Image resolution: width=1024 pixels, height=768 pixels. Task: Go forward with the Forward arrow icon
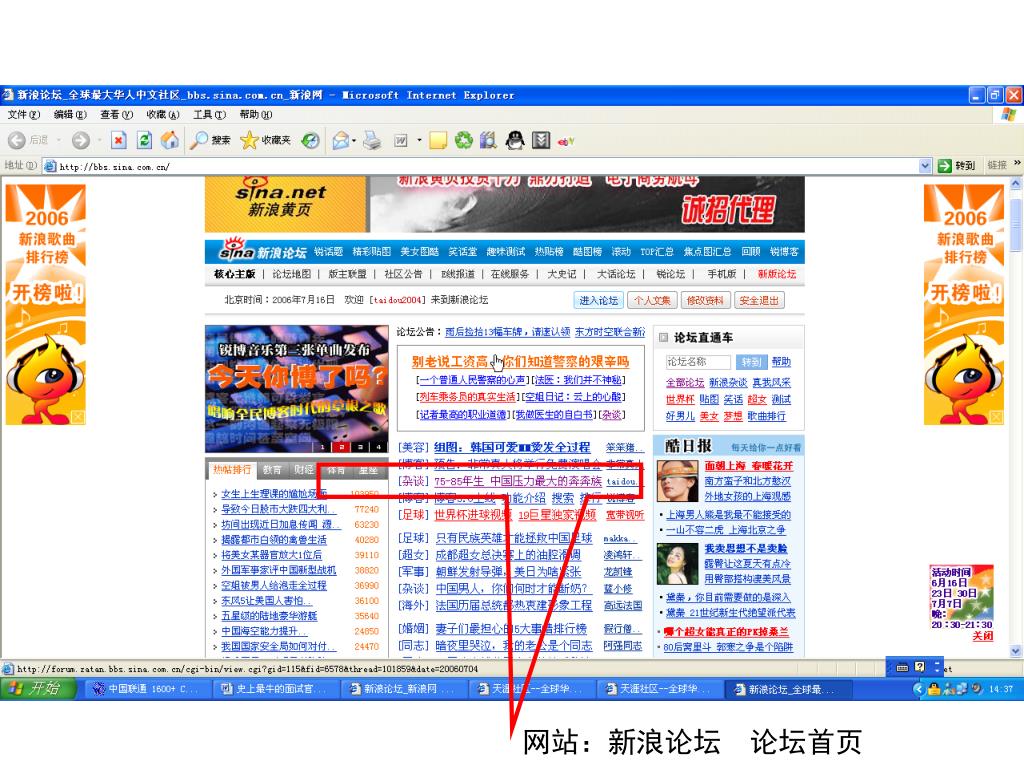tap(81, 140)
